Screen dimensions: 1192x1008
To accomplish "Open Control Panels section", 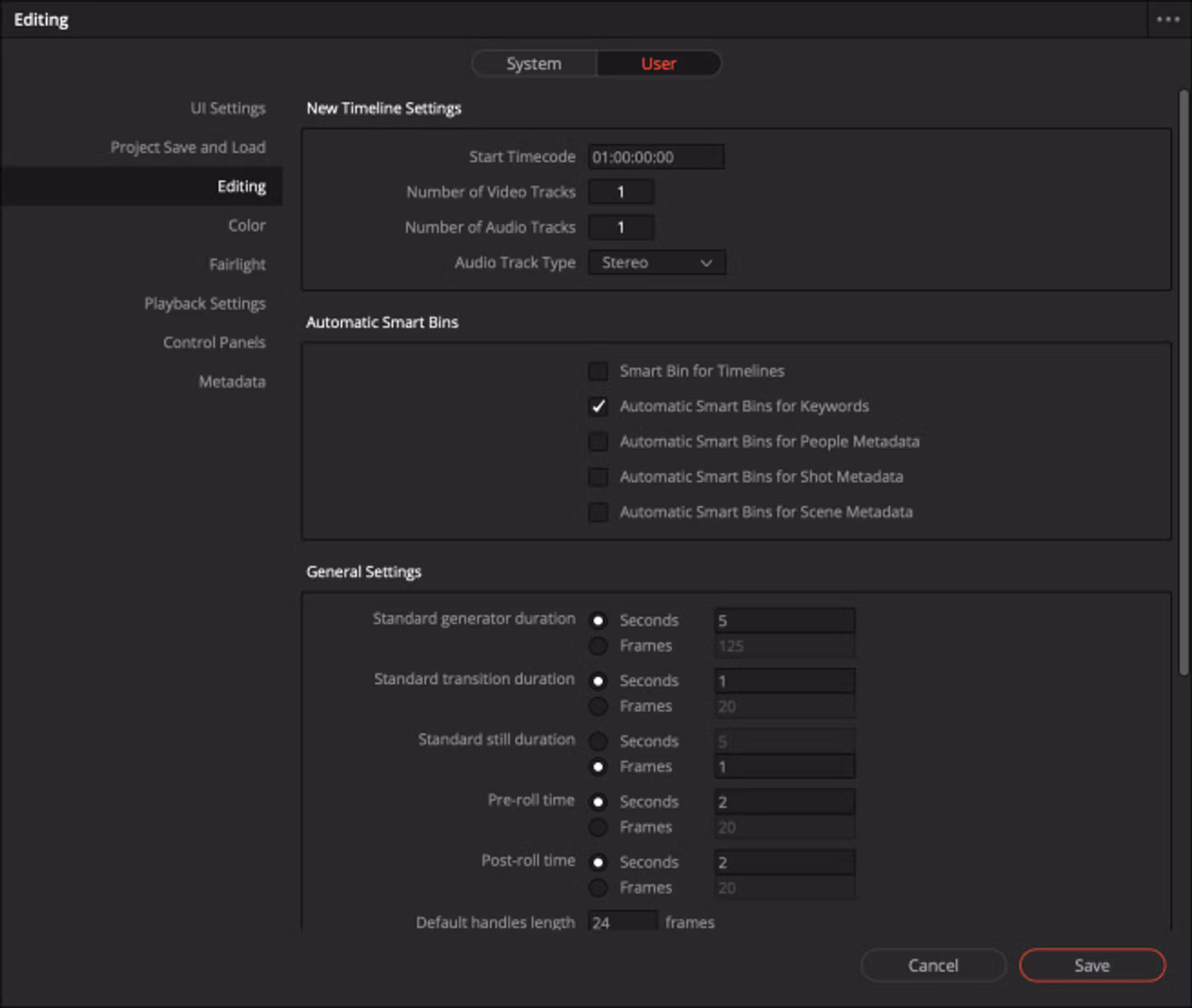I will tap(215, 343).
